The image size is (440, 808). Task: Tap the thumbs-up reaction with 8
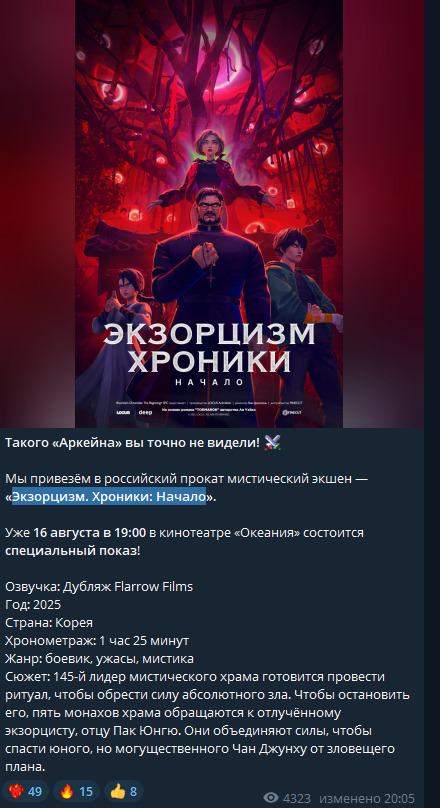click(123, 791)
